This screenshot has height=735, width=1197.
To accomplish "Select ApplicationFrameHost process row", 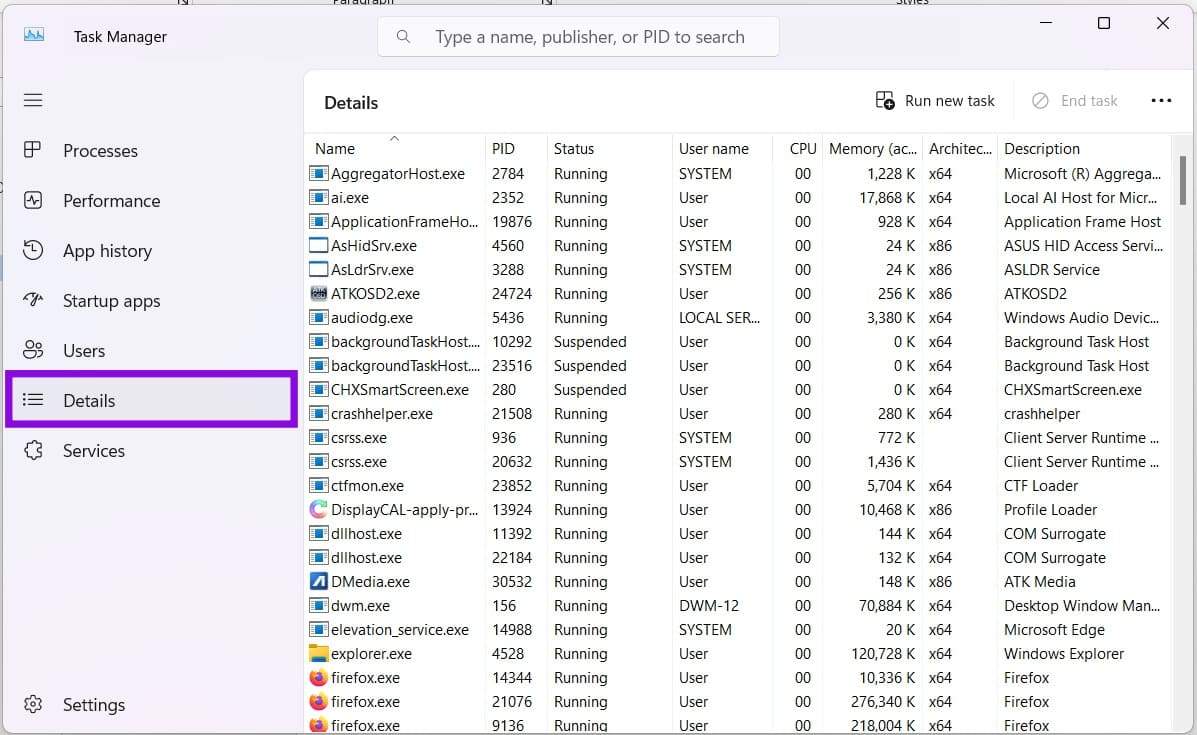I will [738, 222].
